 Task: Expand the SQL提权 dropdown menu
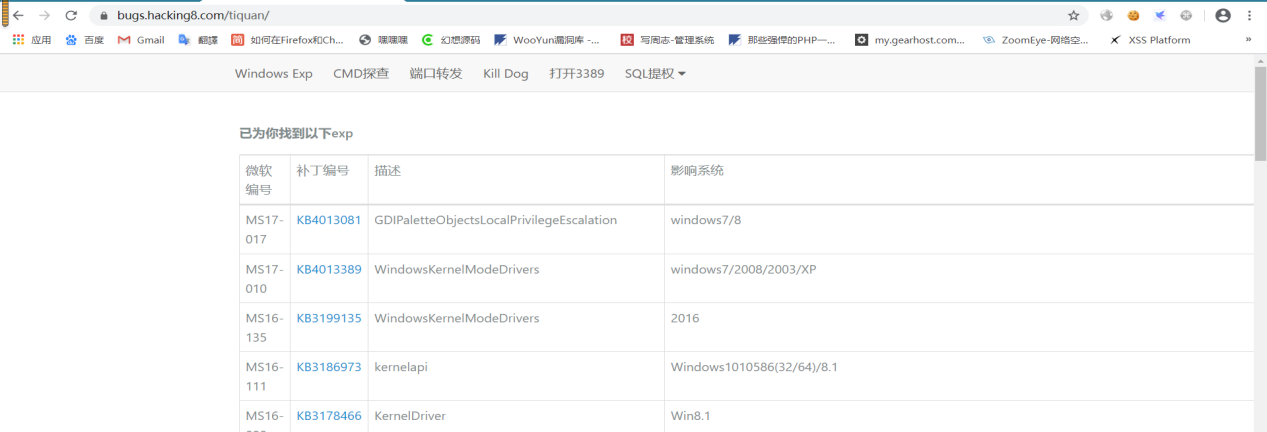coord(655,74)
